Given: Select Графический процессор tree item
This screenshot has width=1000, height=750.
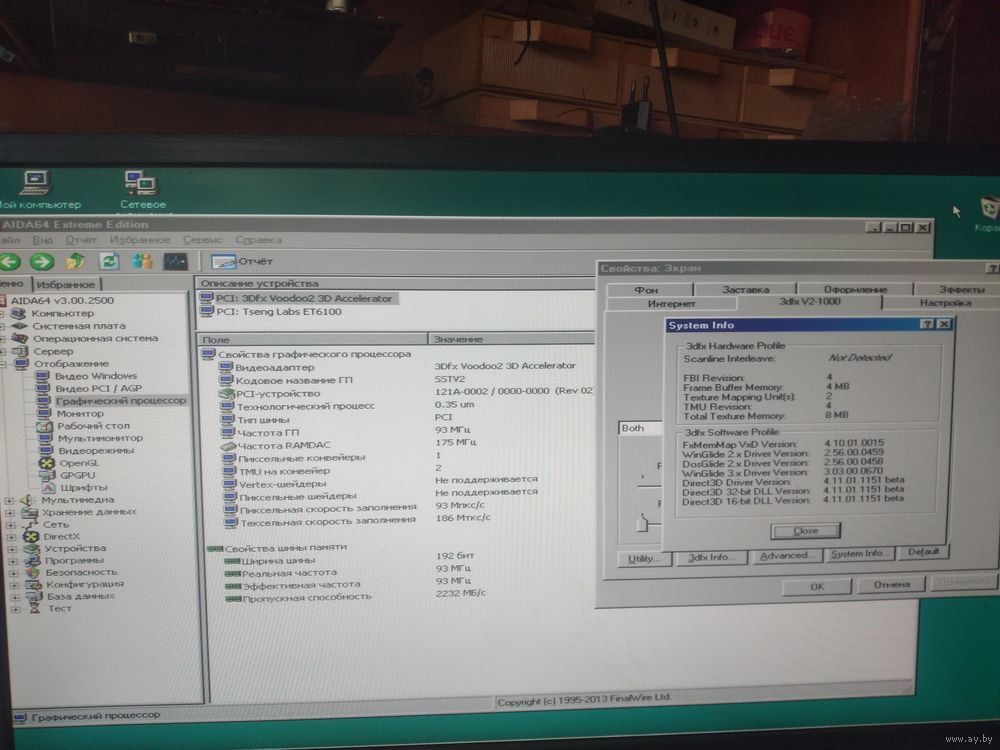Looking at the screenshot, I should pyautogui.click(x=121, y=401).
